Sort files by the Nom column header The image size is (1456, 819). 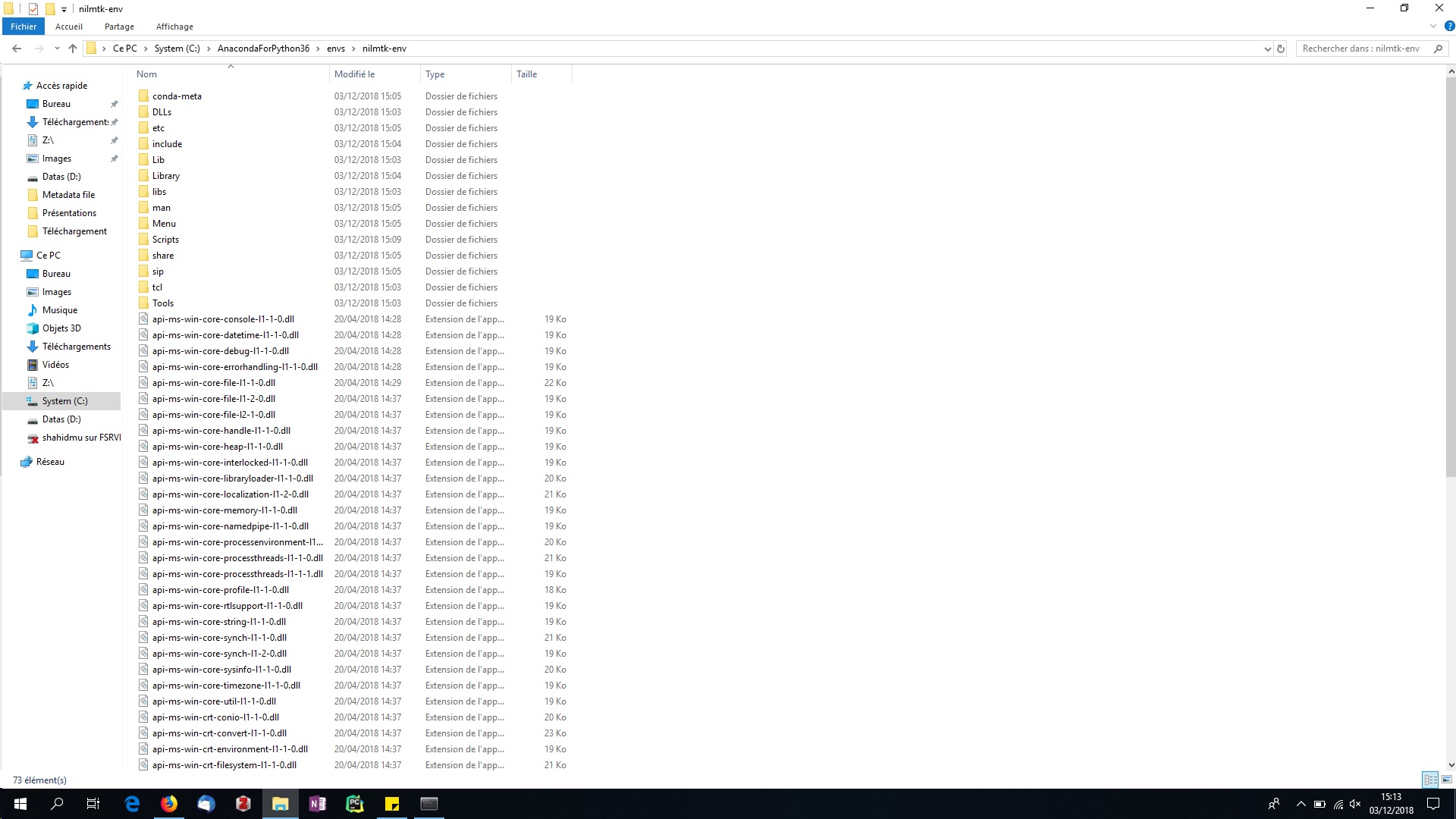[147, 74]
